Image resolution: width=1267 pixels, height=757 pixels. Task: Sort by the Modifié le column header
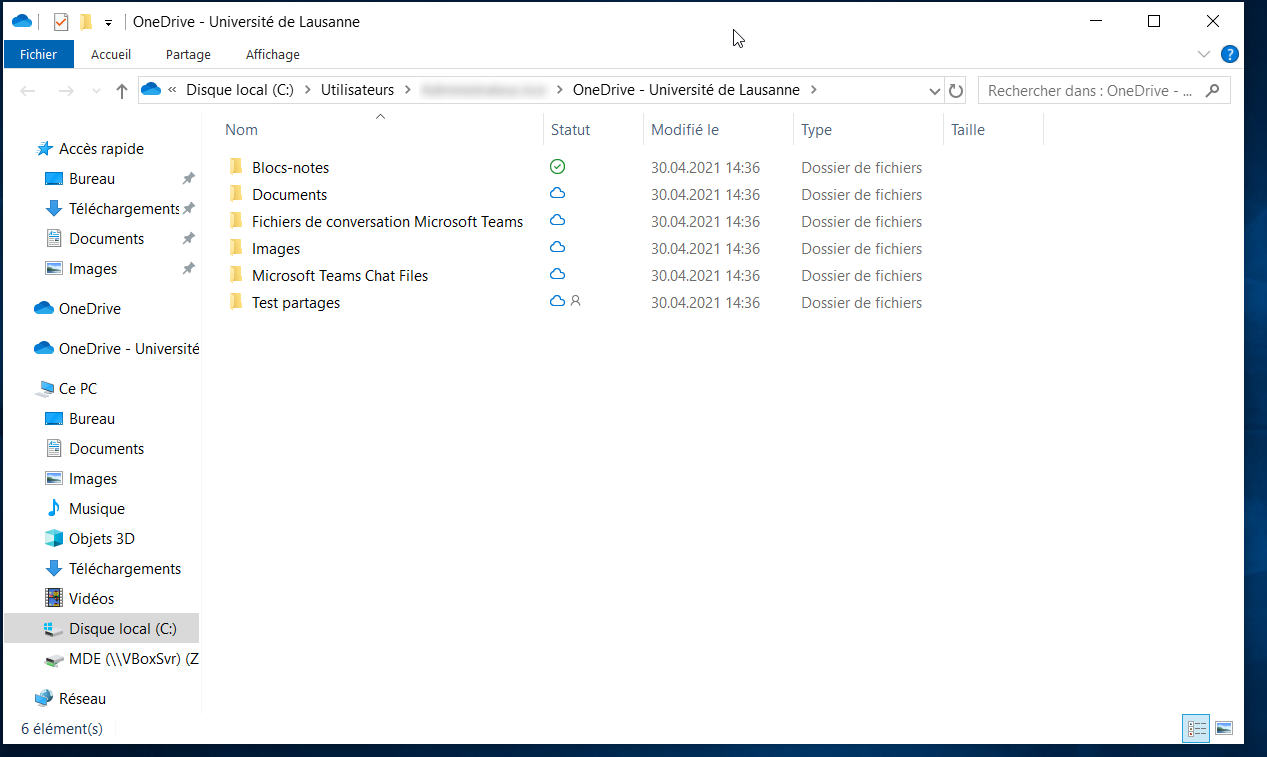(685, 129)
